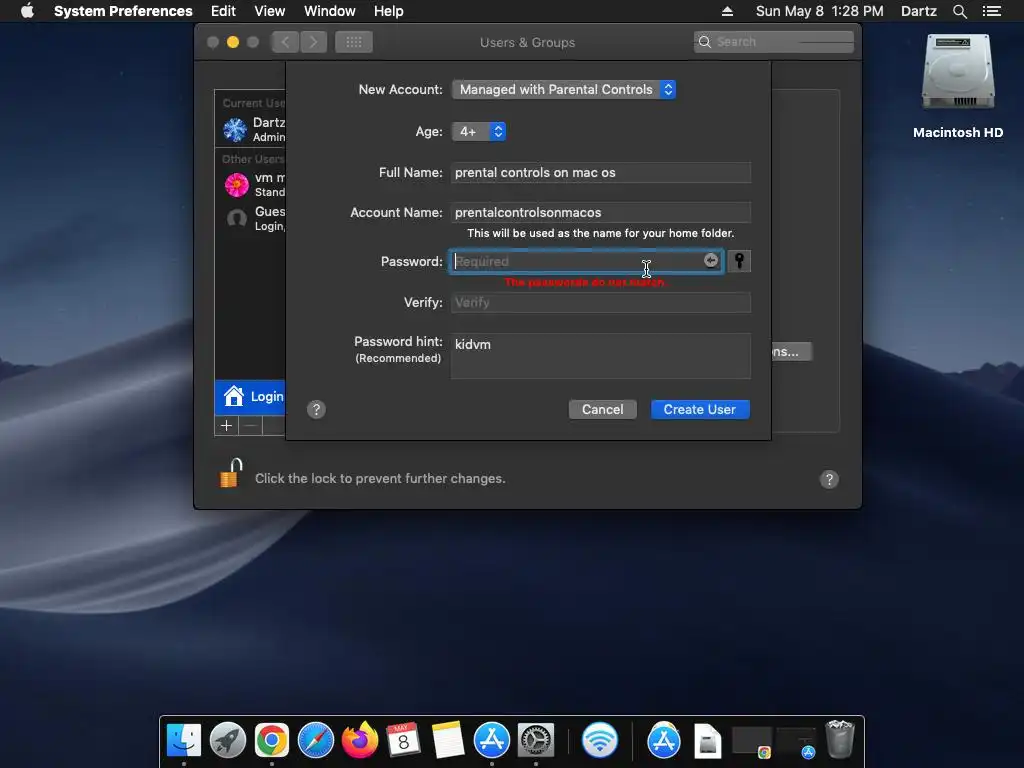1024x768 pixels.
Task: Open the disk image file in Dock
Action: [x=707, y=741]
